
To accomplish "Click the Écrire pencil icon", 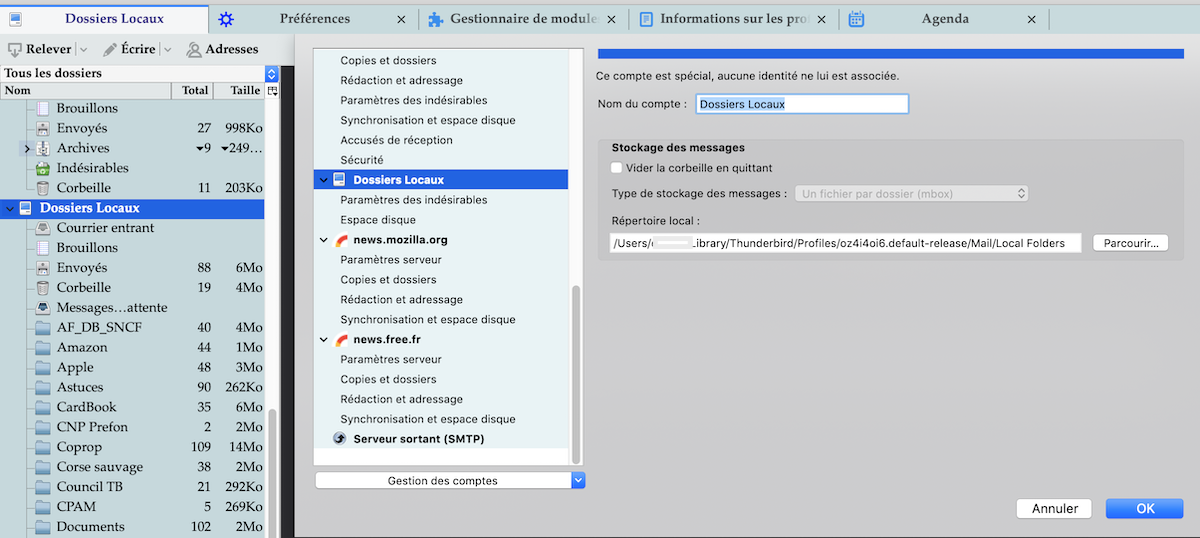I will point(110,49).
